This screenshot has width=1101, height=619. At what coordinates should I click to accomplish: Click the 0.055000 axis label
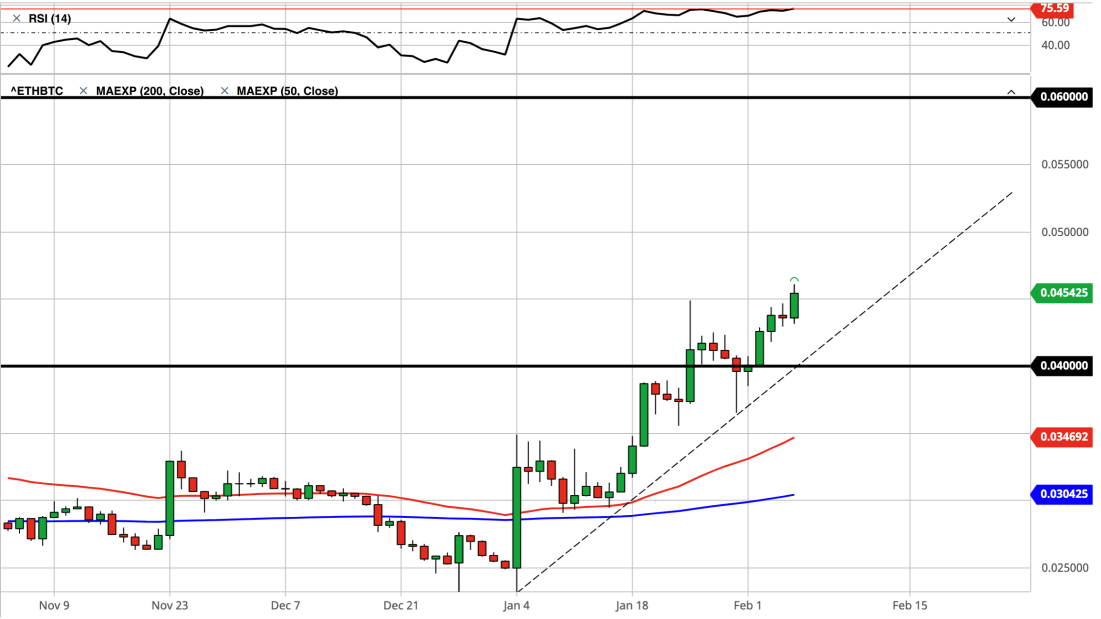[1064, 164]
